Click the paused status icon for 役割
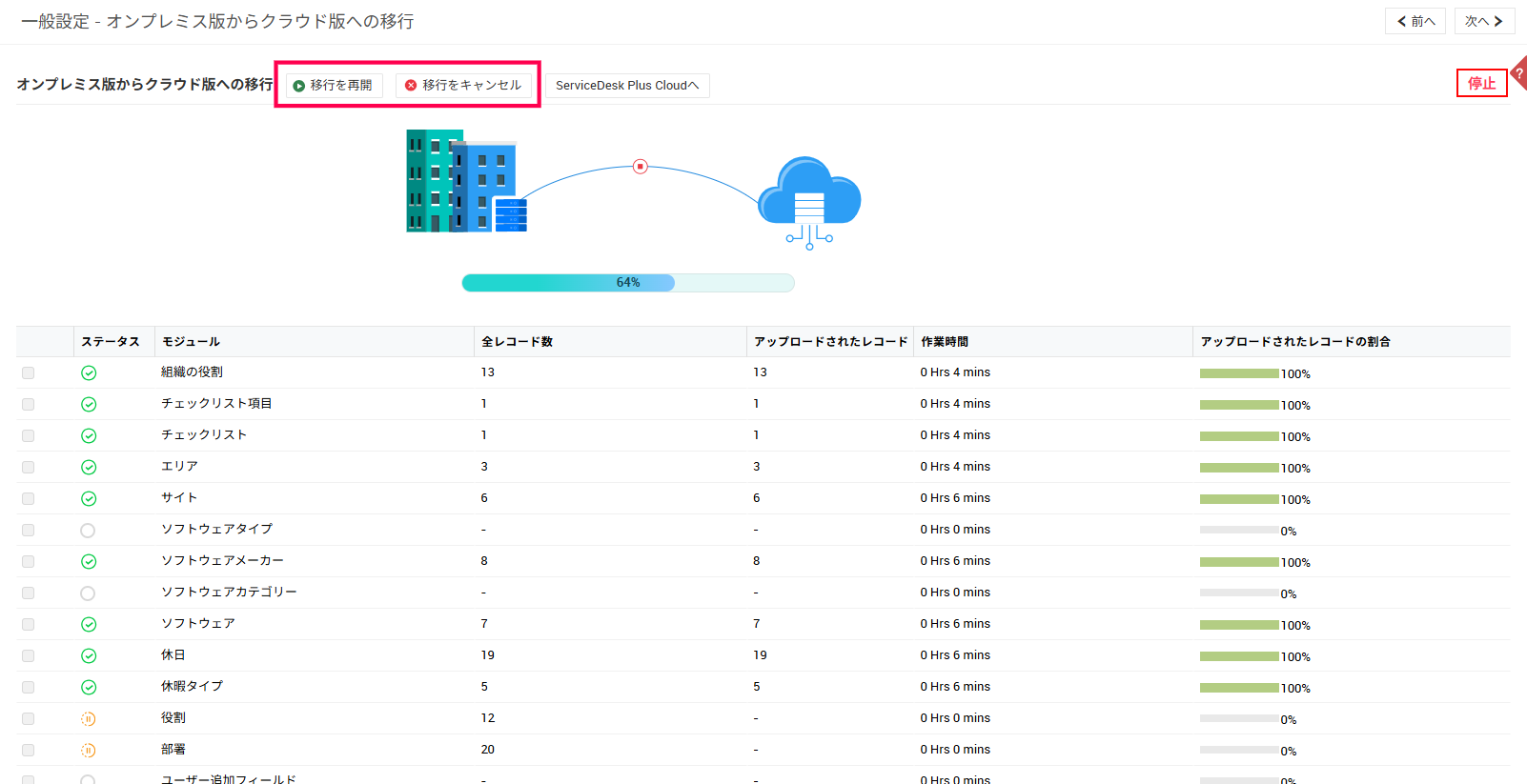 click(x=88, y=719)
